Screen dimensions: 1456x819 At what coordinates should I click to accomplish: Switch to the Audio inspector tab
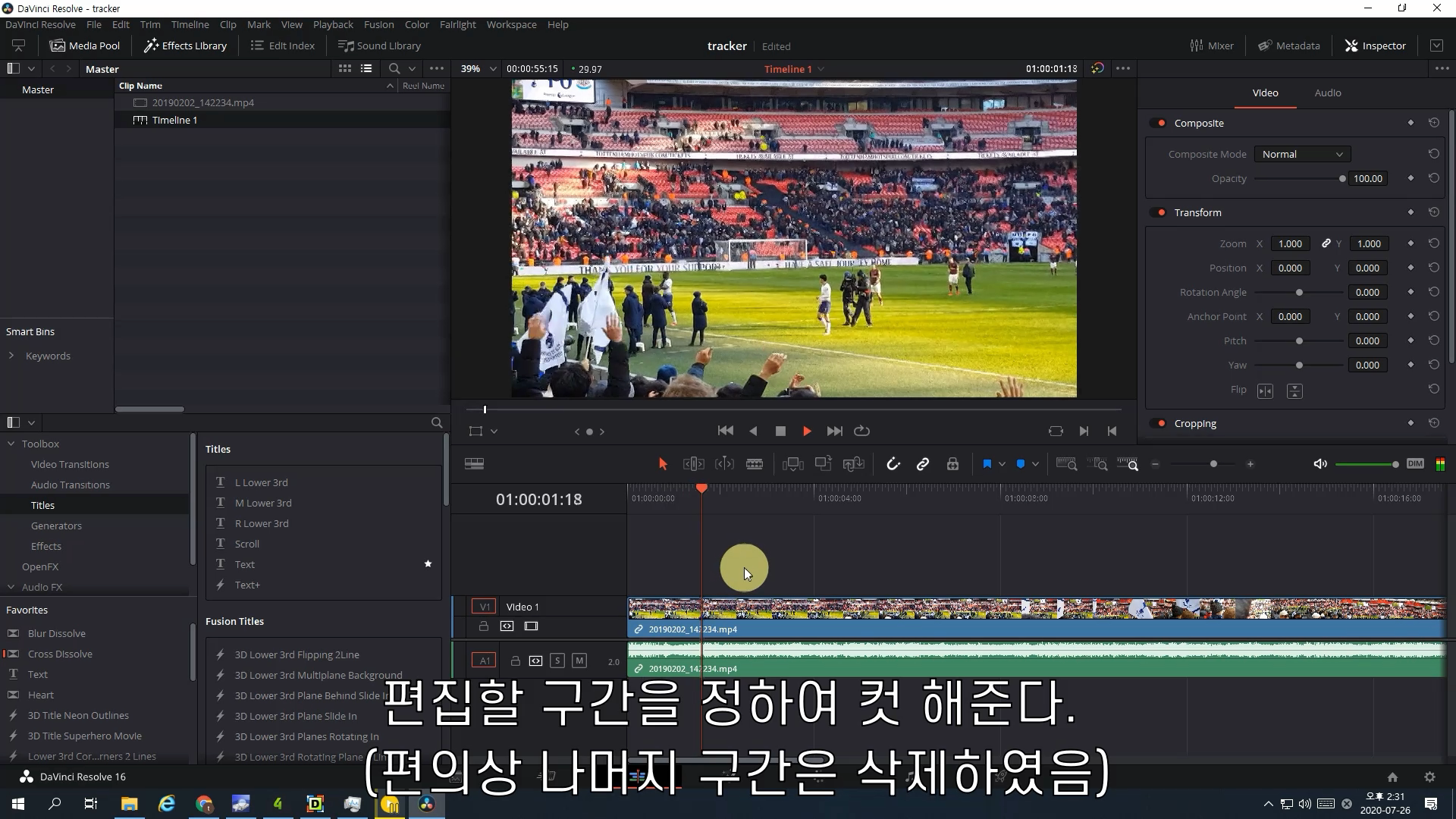pyautogui.click(x=1327, y=93)
